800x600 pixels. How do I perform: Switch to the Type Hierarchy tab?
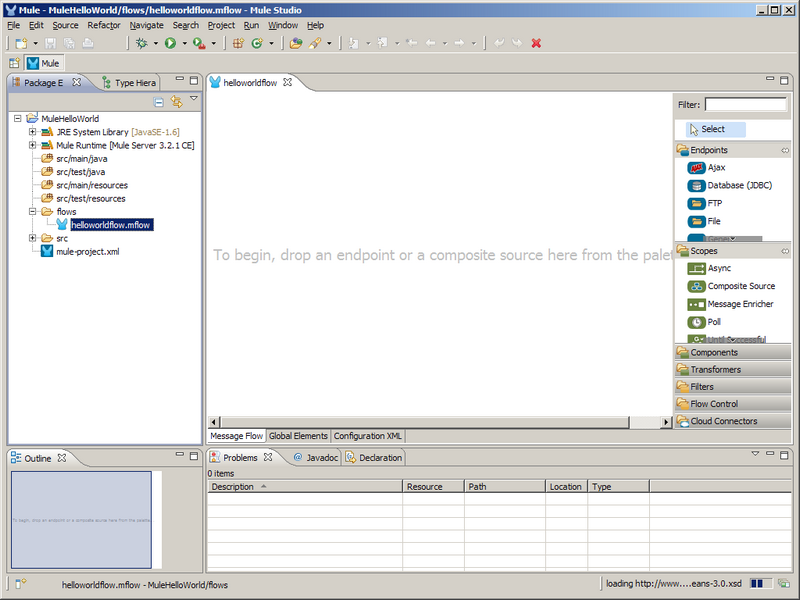[x=130, y=83]
